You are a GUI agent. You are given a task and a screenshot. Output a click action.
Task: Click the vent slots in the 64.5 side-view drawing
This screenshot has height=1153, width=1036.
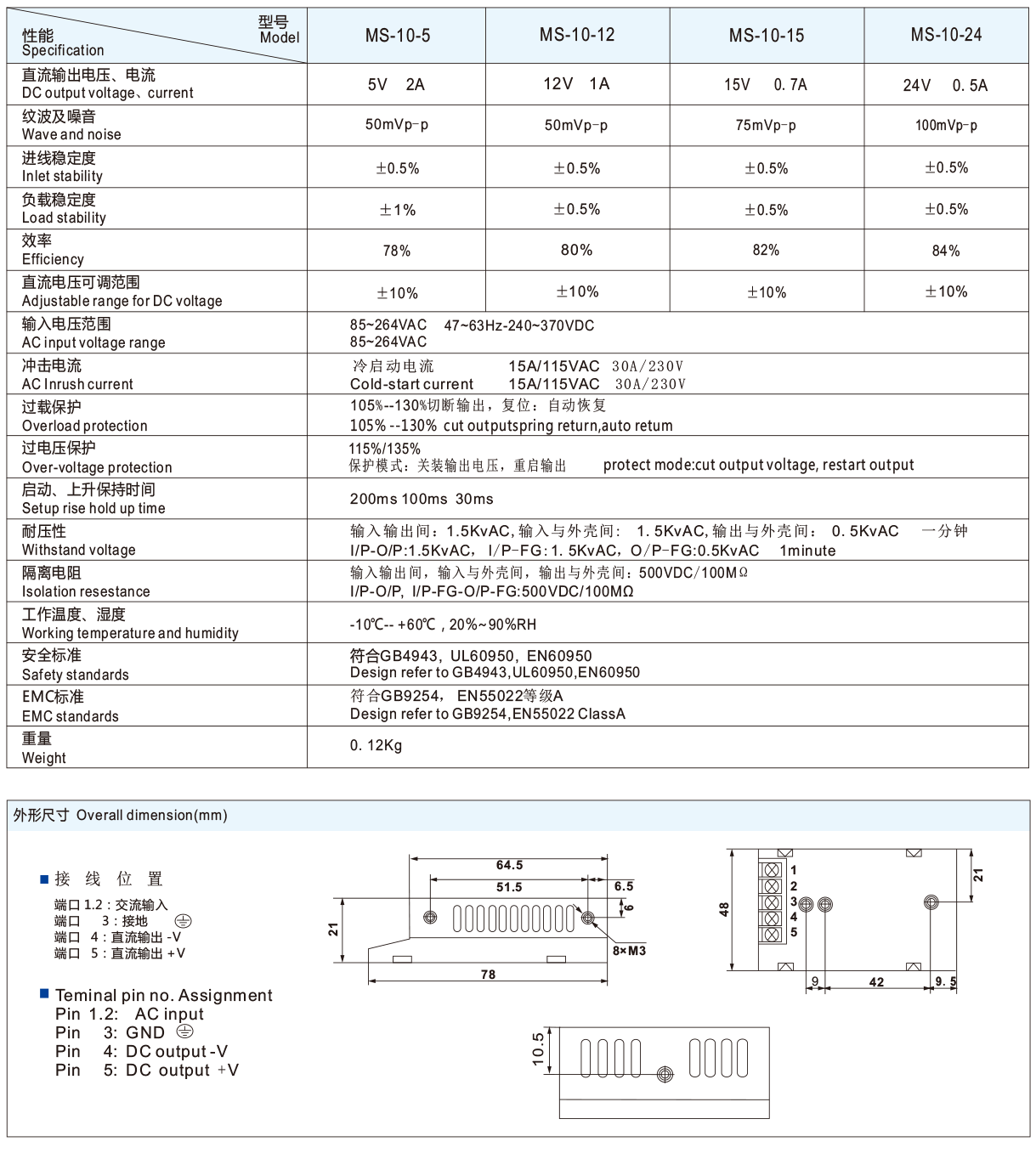tap(512, 918)
